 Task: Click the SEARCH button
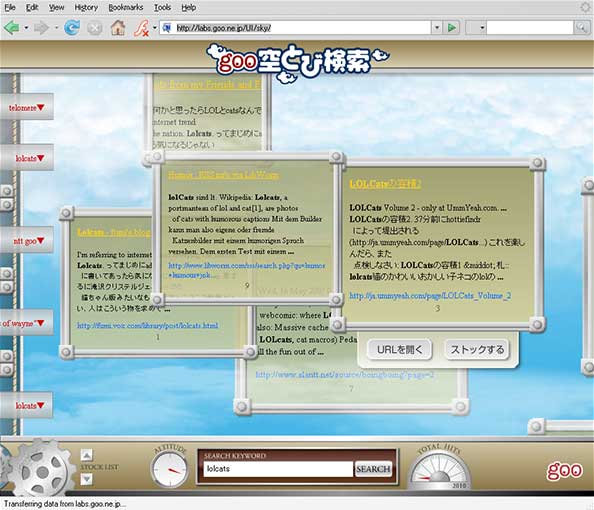point(373,469)
